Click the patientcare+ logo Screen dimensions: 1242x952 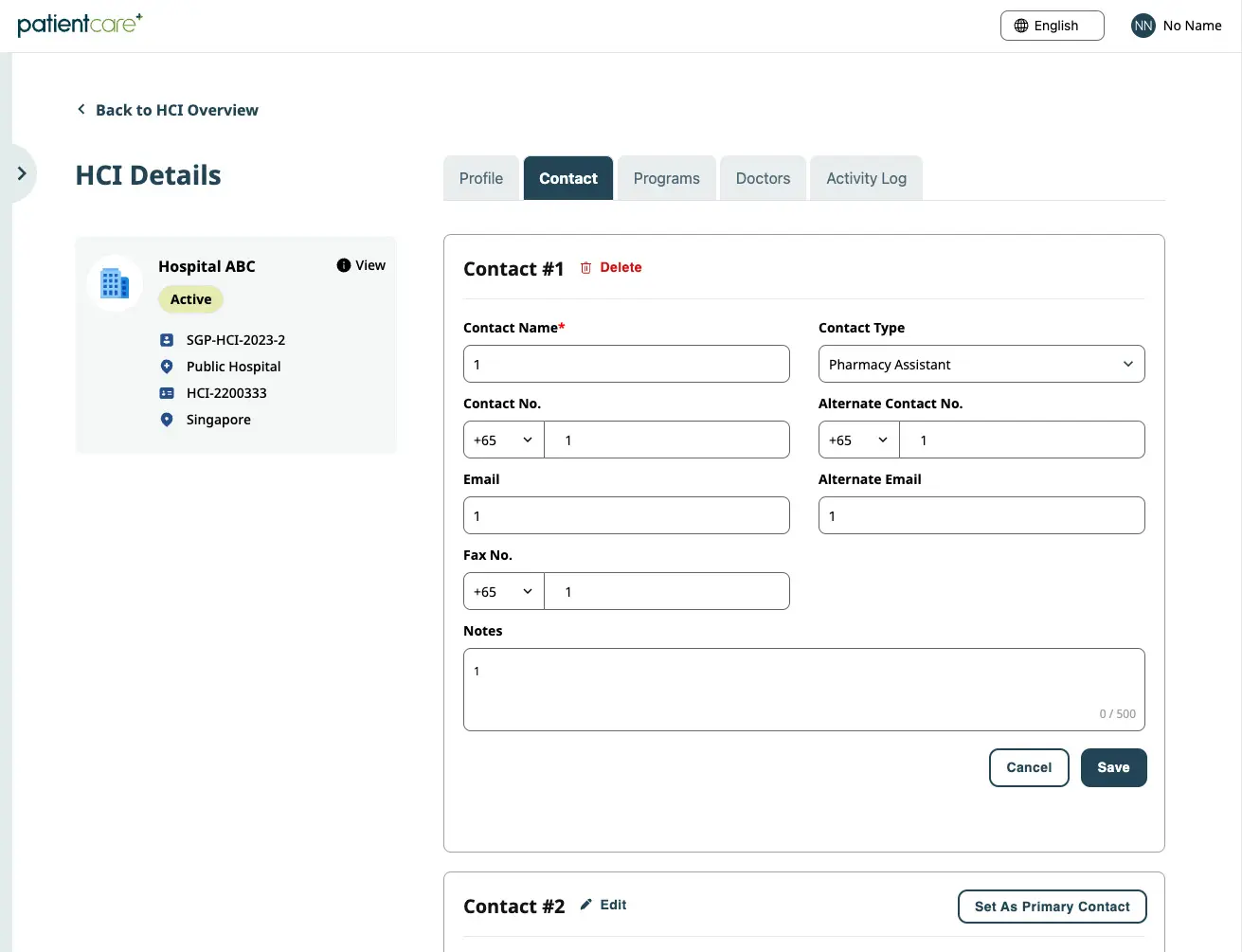[80, 25]
